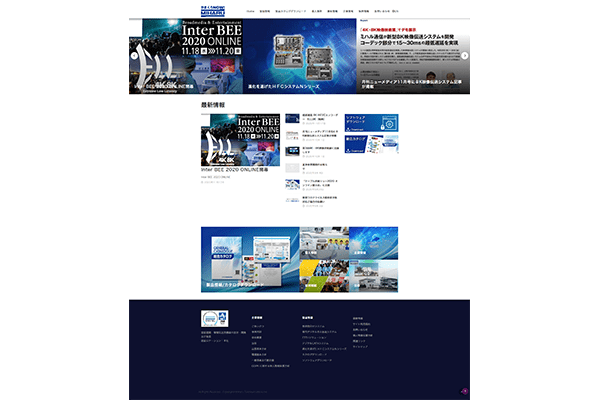Open the Home menu item

[250, 11]
